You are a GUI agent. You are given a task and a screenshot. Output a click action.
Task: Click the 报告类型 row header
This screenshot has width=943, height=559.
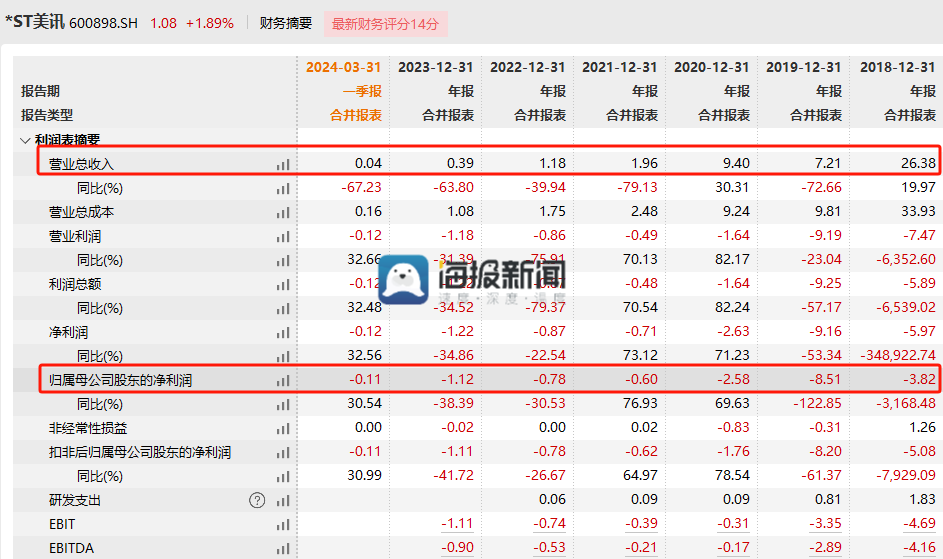[x=47, y=115]
